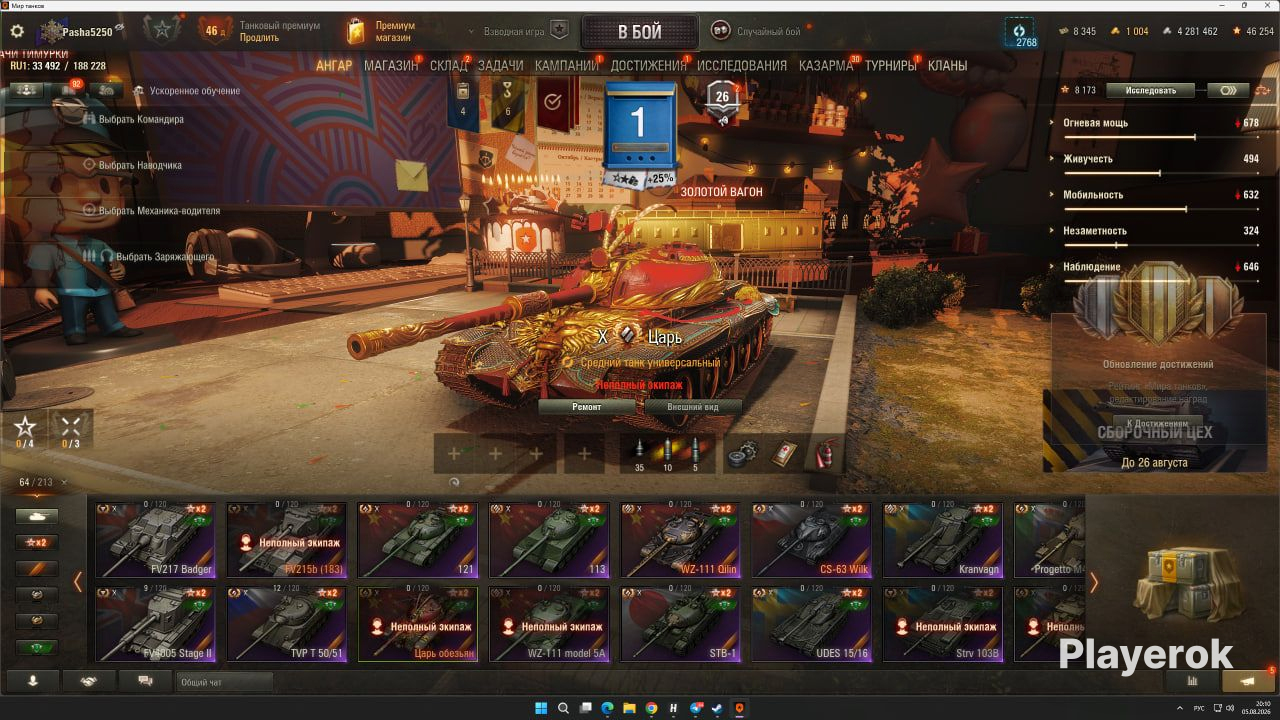Open the КАЗАРМА tab

tap(825, 66)
